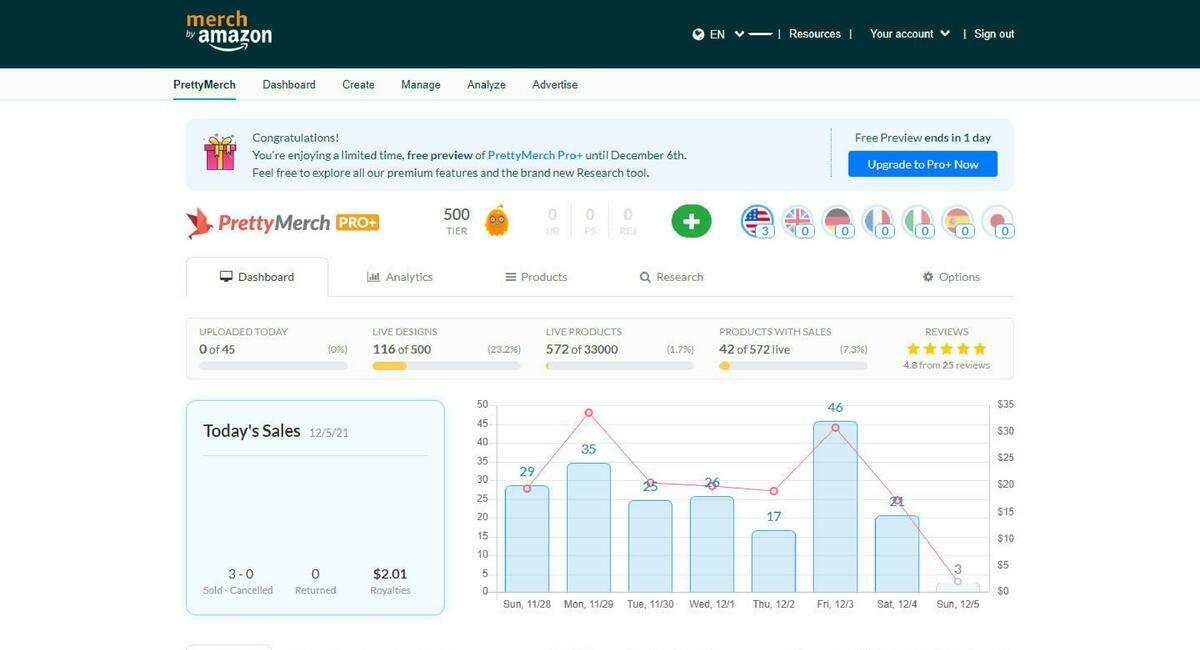Switch to the Analytics tab
Image resolution: width=1200 pixels, height=650 pixels.
(400, 277)
